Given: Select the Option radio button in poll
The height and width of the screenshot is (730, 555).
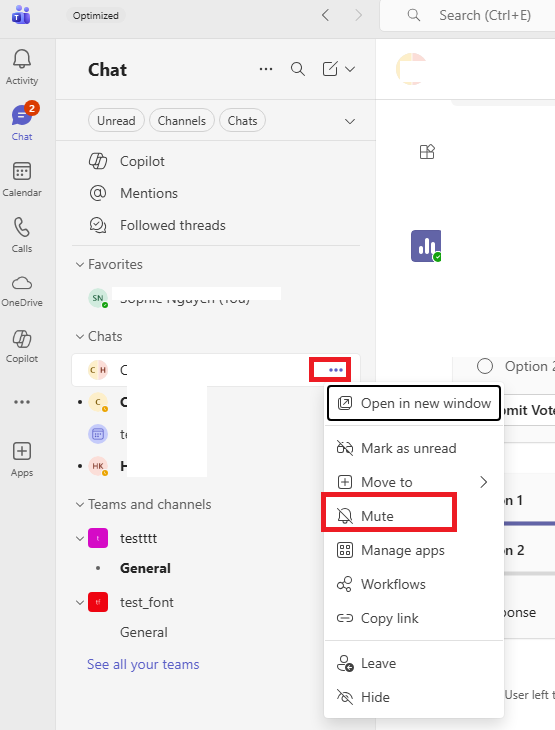Looking at the screenshot, I should (485, 366).
